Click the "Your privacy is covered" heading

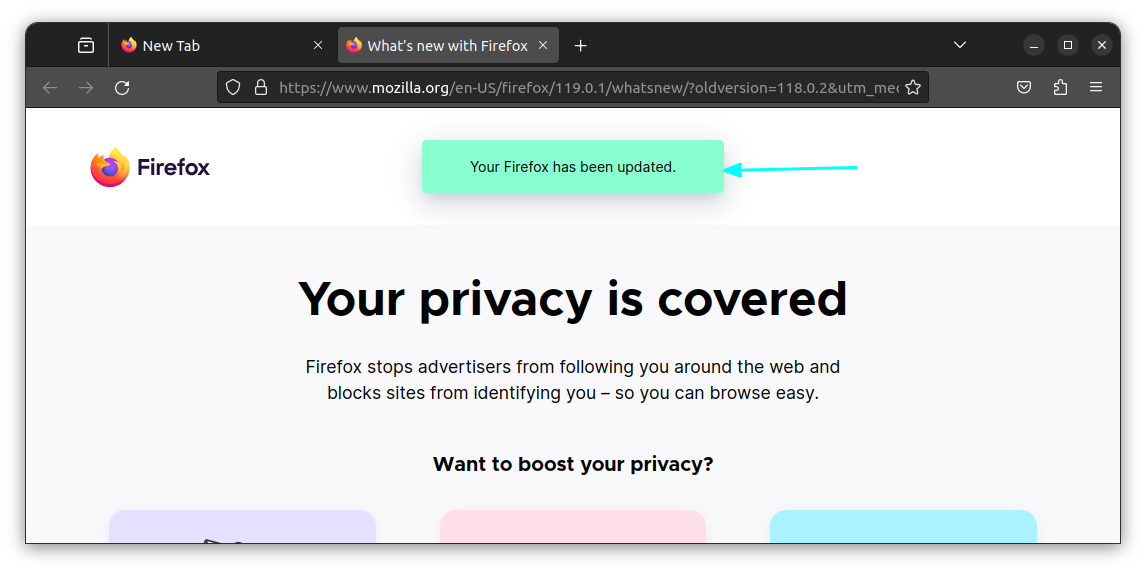pos(572,298)
